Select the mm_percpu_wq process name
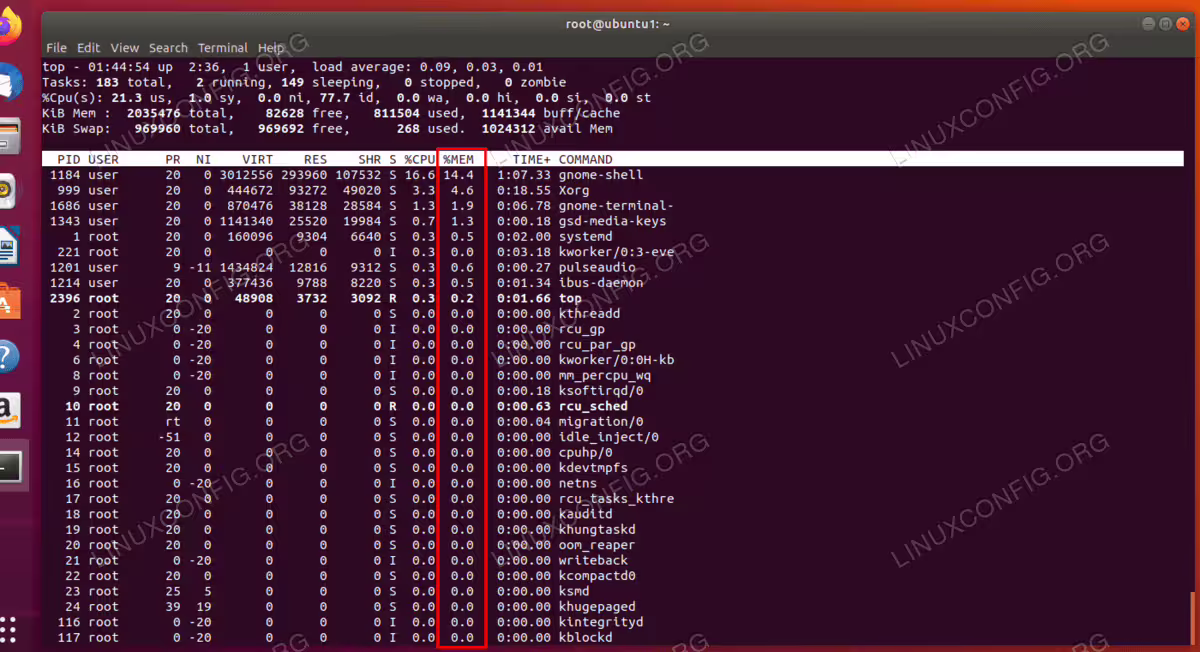This screenshot has height=652, width=1200. pyautogui.click(x=605, y=375)
